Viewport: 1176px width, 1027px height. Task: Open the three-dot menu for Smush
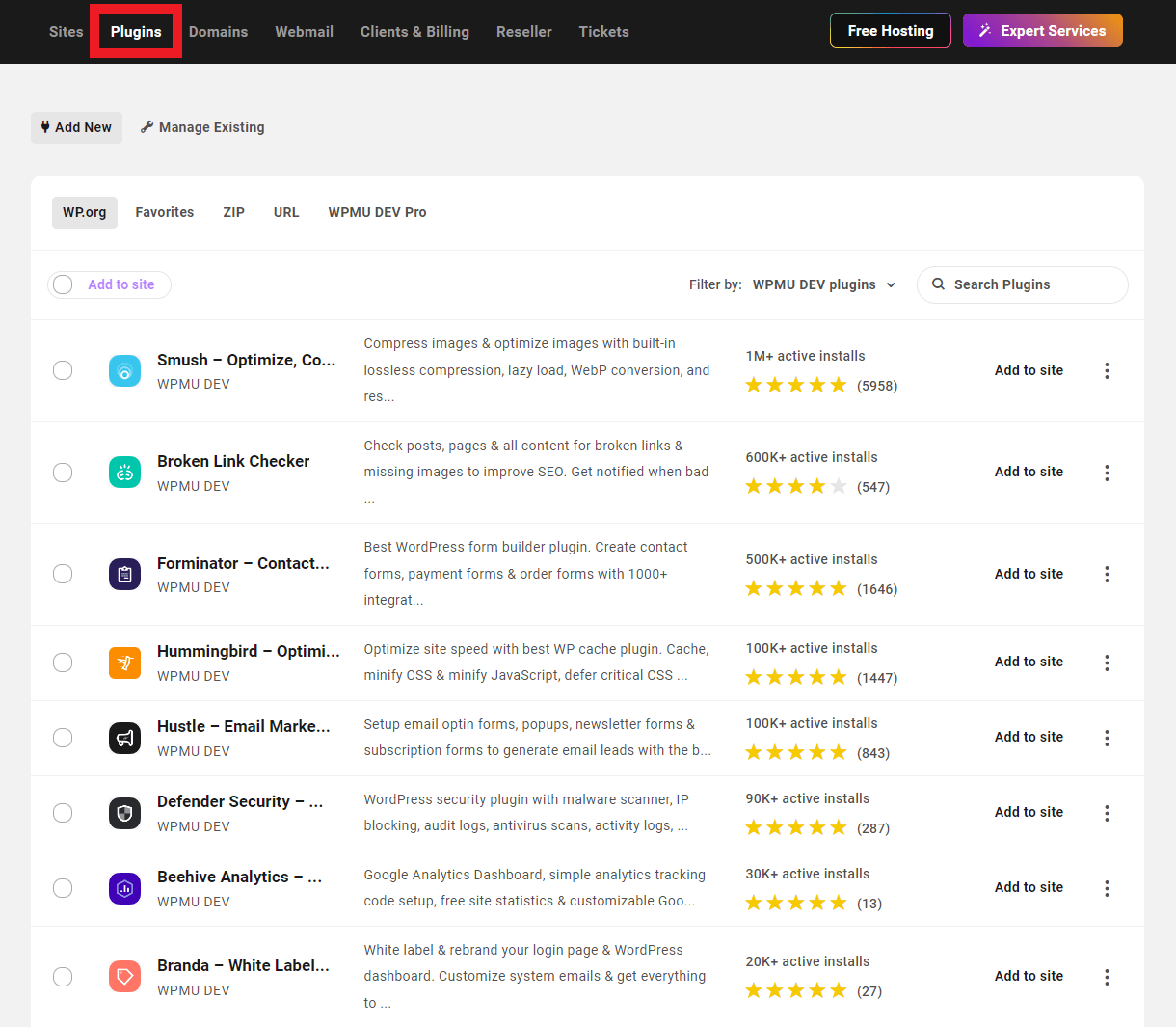tap(1107, 370)
